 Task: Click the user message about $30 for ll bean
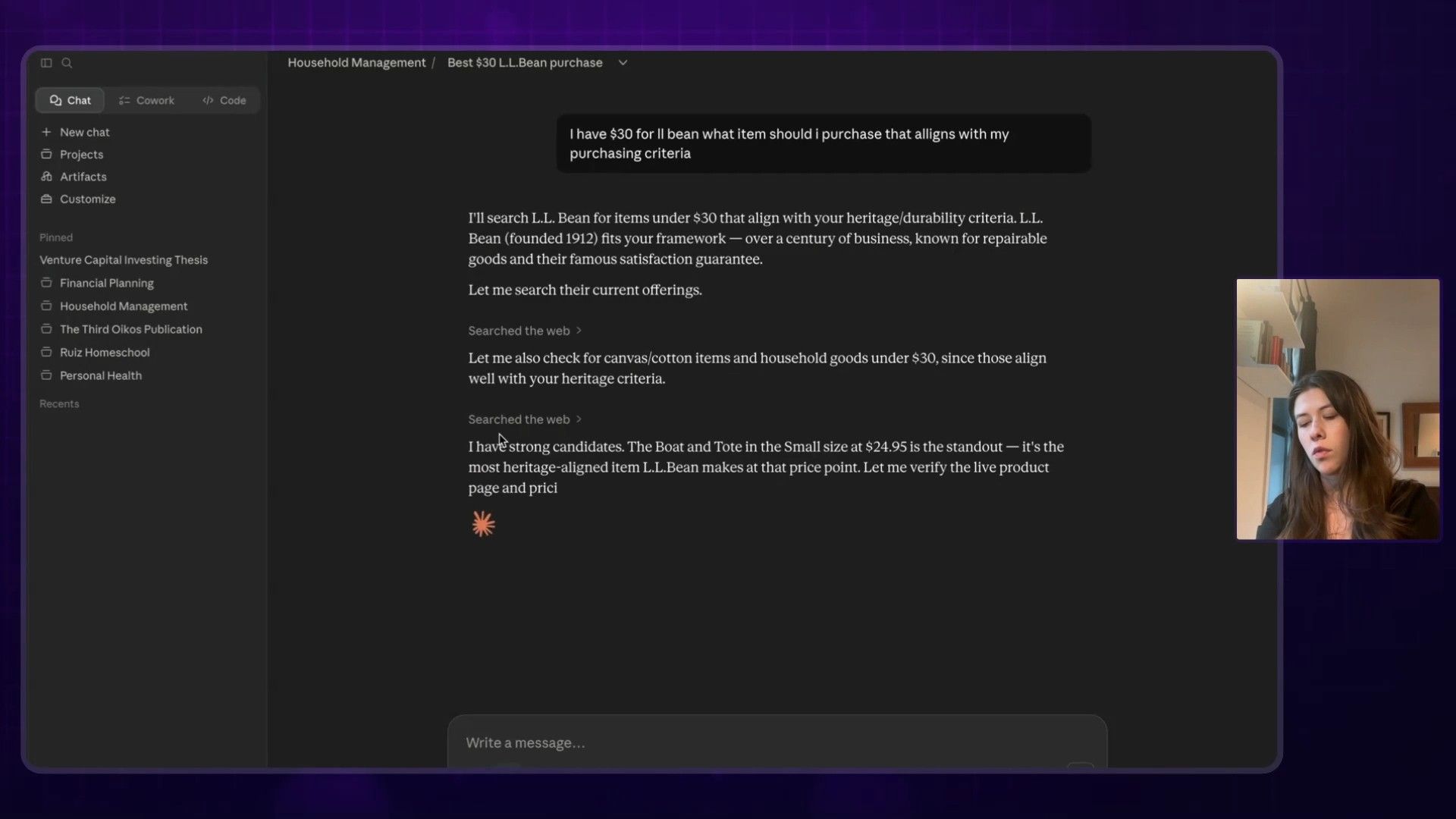[824, 143]
